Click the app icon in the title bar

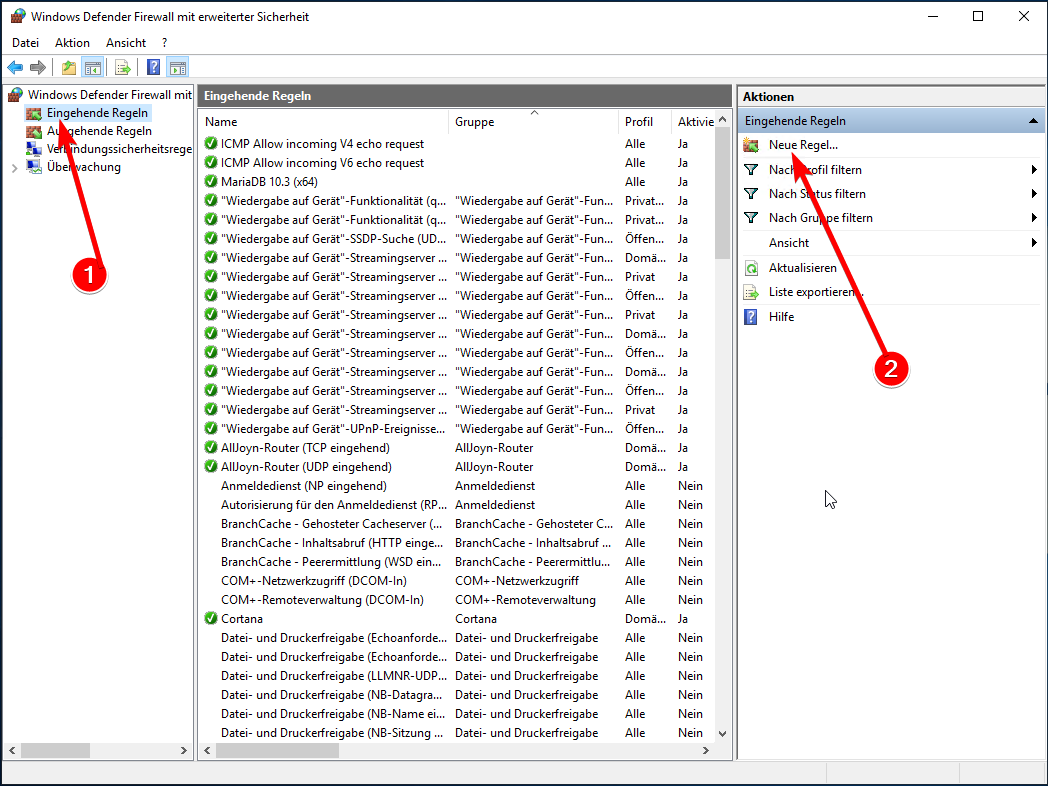click(x=17, y=17)
